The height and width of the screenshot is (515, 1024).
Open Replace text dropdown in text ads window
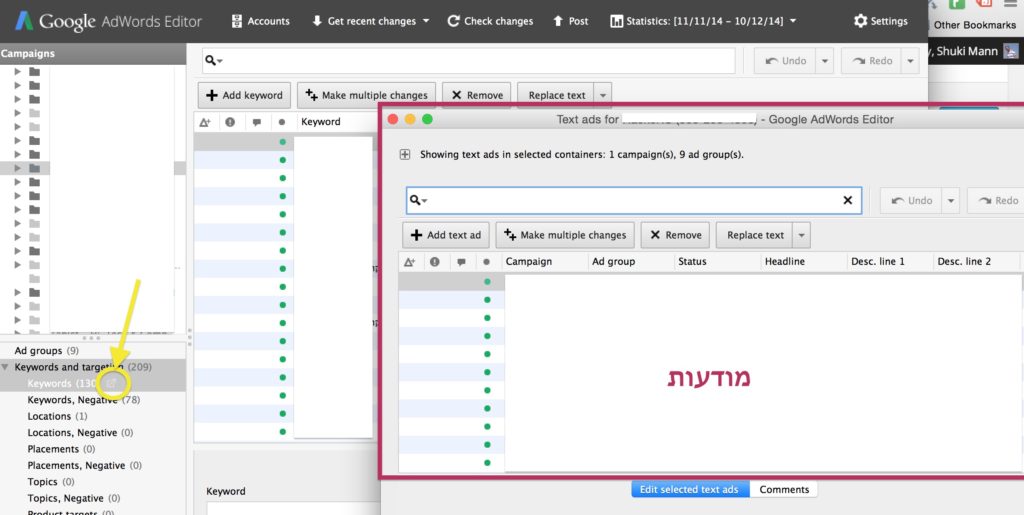click(801, 235)
